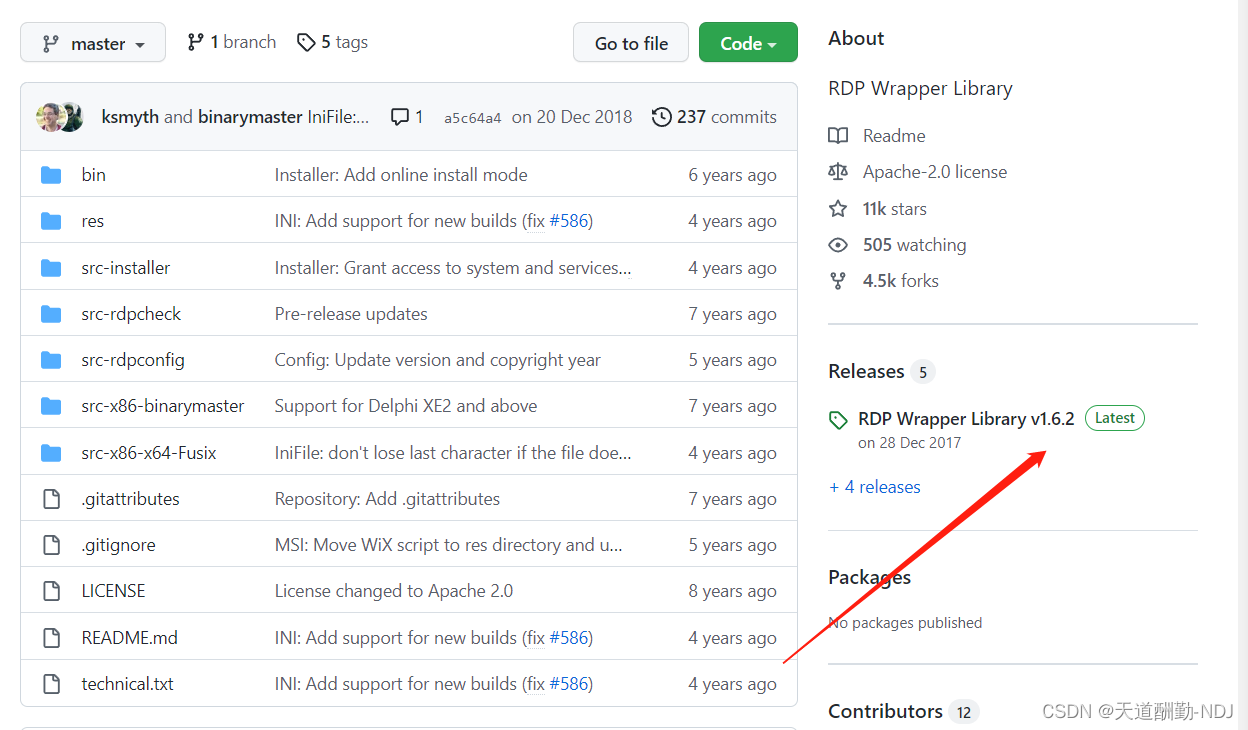Click the fork icon beside 4.5k forks
This screenshot has width=1248, height=730.
[838, 281]
